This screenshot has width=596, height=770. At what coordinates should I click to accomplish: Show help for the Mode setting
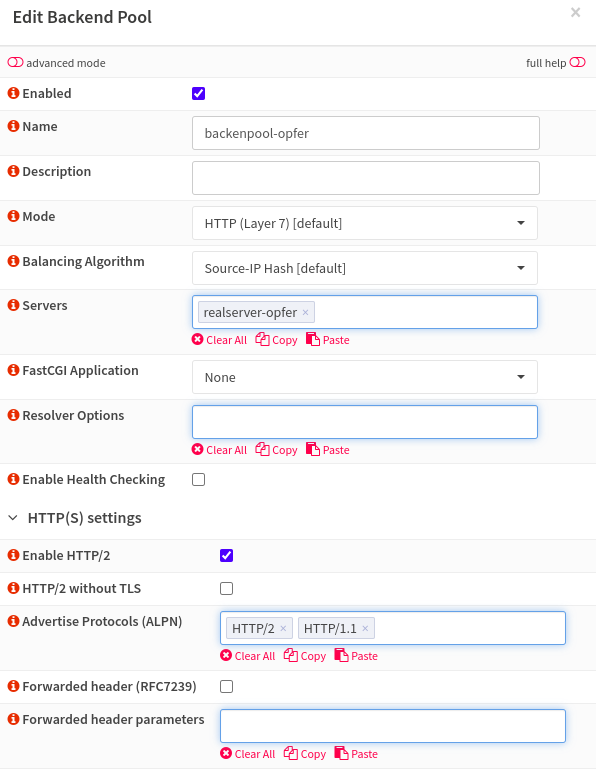click(x=14, y=216)
